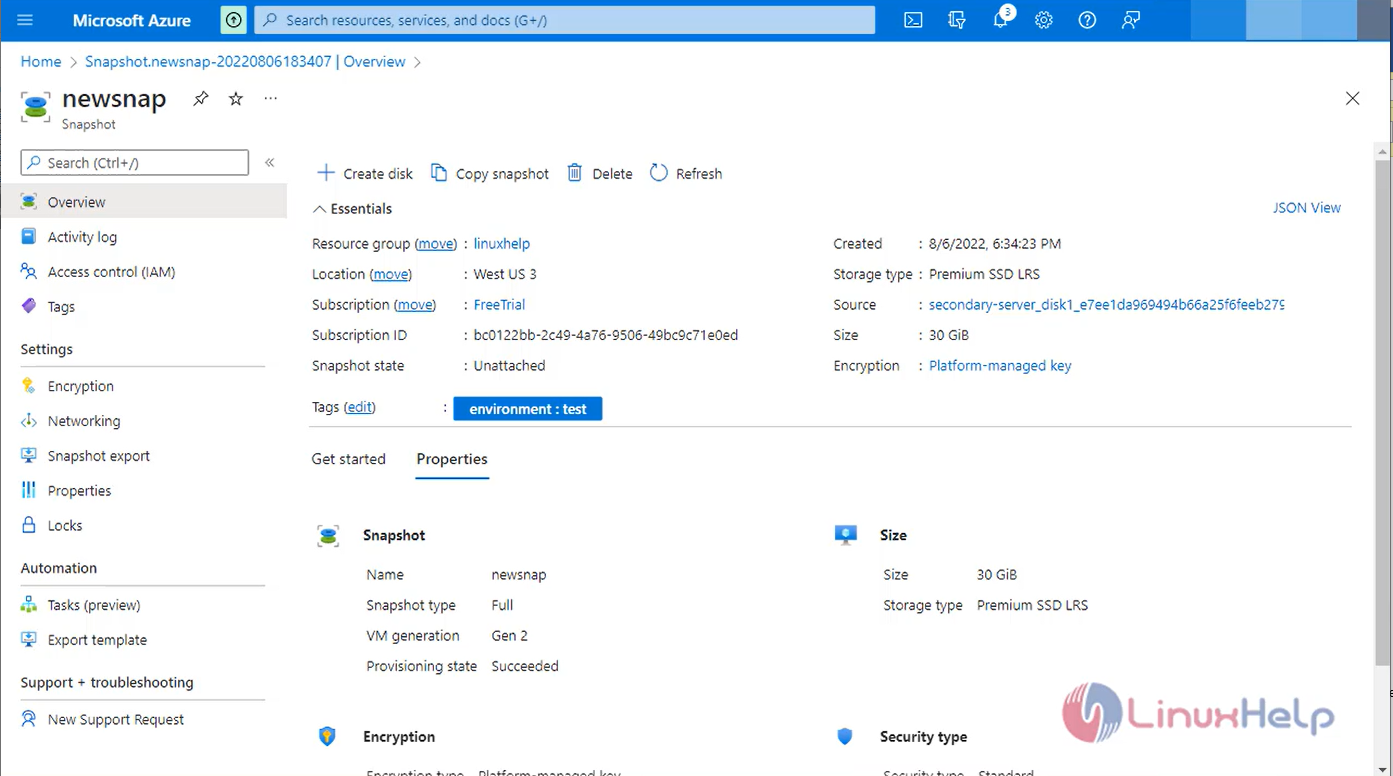The width and height of the screenshot is (1393, 776).
Task: Click move link next to Location
Action: click(x=390, y=274)
